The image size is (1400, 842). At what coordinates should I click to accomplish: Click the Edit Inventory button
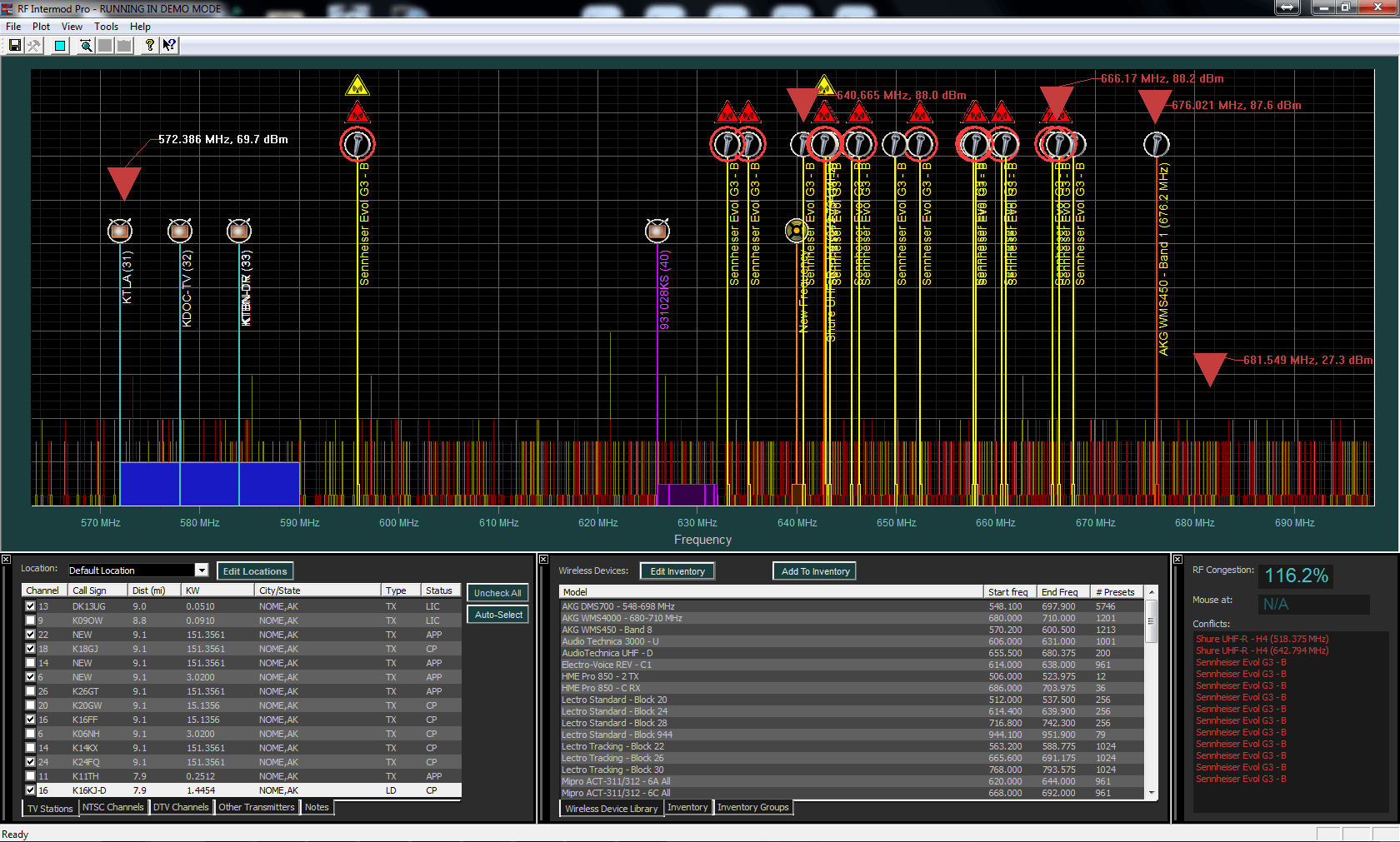[x=677, y=571]
